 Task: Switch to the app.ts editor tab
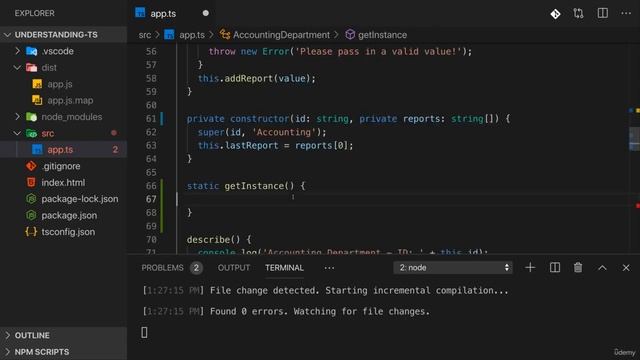(163, 13)
